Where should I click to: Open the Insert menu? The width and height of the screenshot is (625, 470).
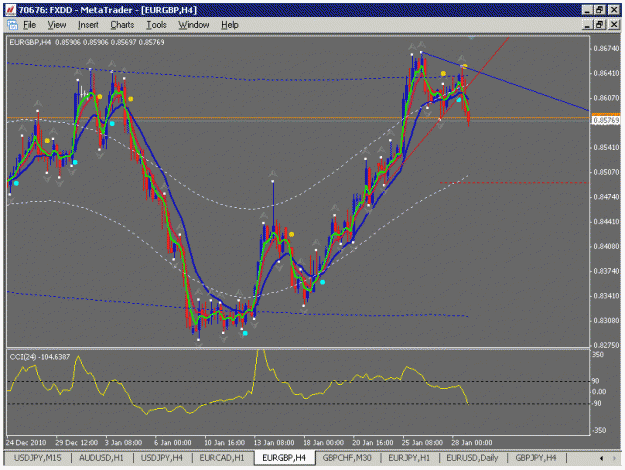pos(88,25)
